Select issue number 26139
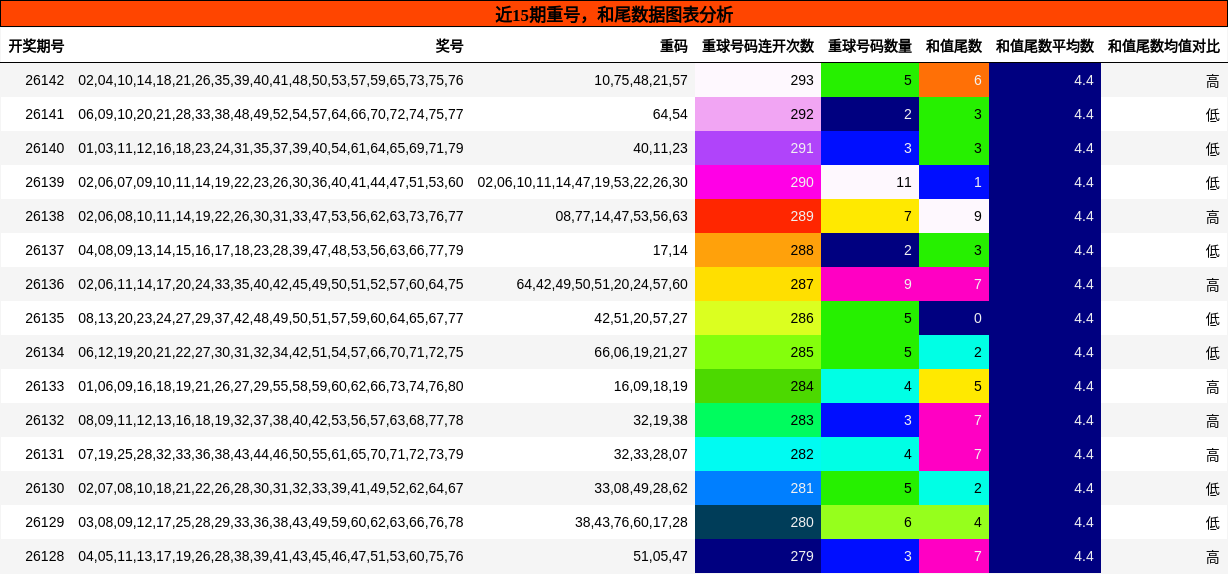The height and width of the screenshot is (574, 1228). point(45,182)
